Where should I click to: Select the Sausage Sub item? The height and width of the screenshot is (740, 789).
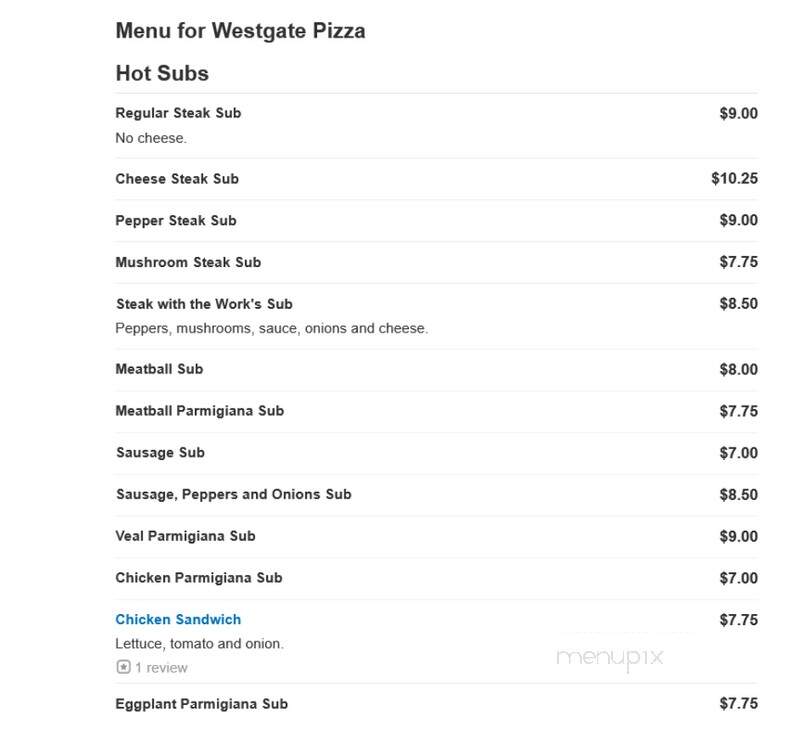[x=161, y=452]
